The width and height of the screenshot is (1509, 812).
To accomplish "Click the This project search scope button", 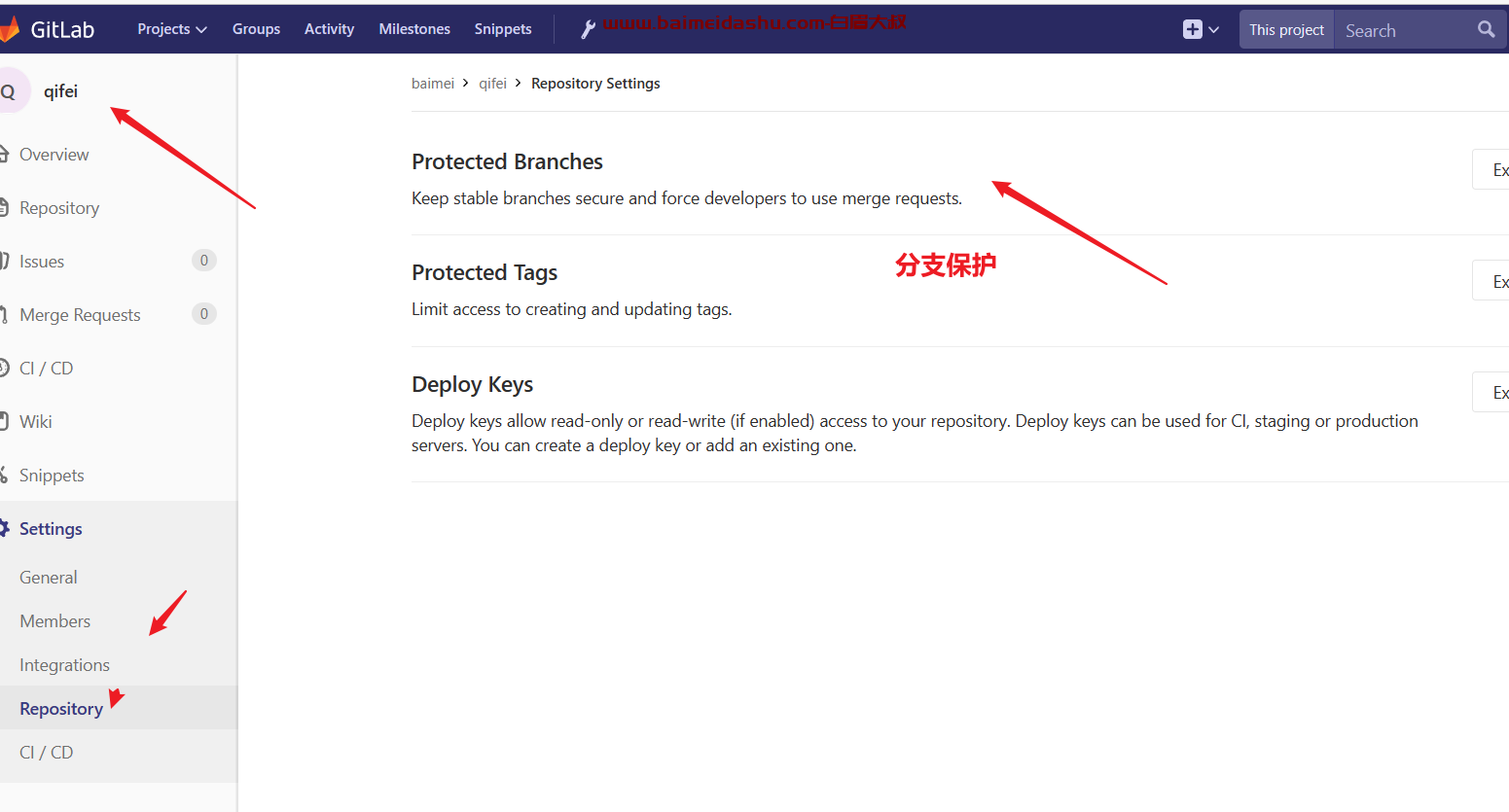I will coord(1286,29).
